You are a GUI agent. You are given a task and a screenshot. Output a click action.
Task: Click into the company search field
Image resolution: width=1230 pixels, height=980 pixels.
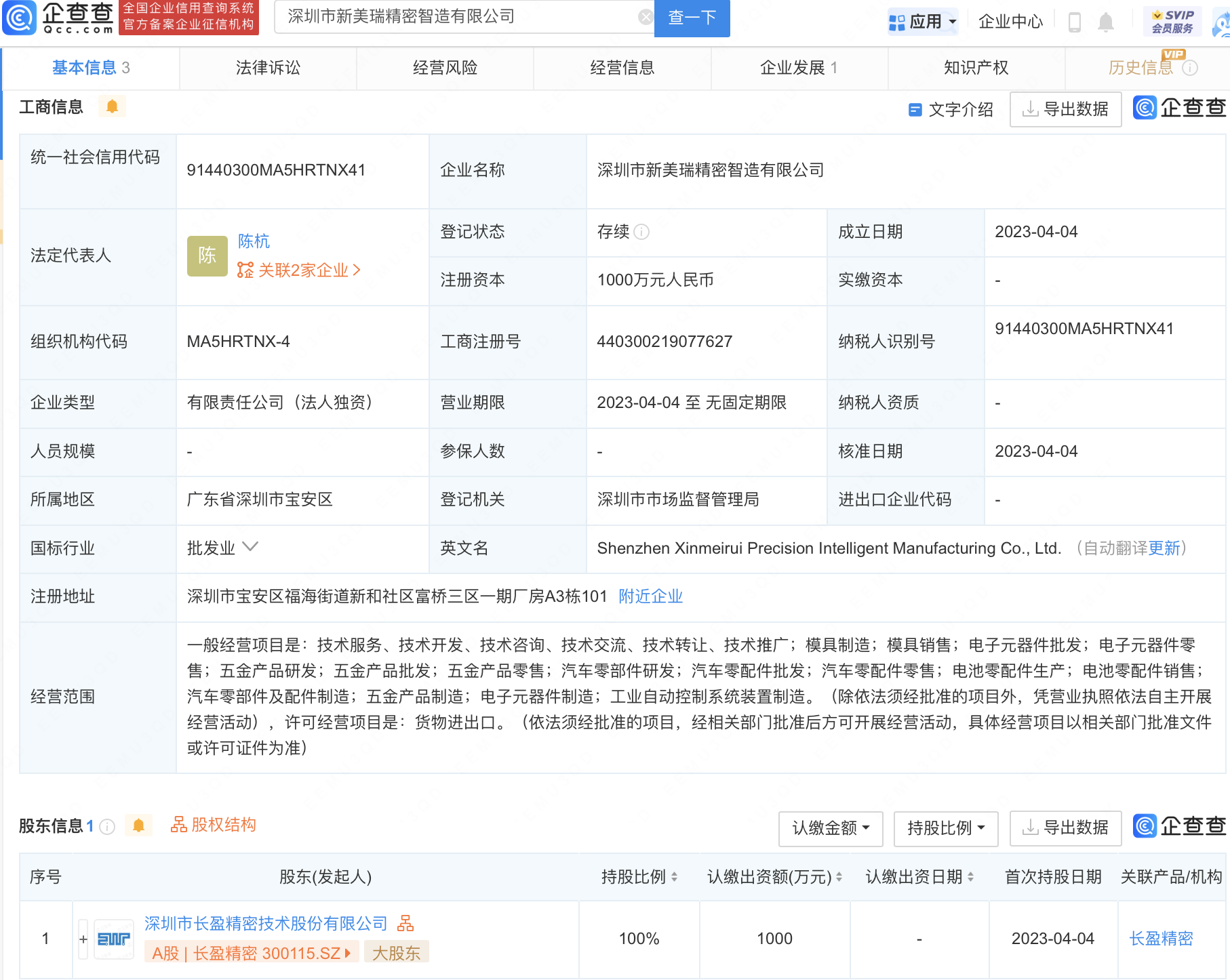click(x=461, y=18)
